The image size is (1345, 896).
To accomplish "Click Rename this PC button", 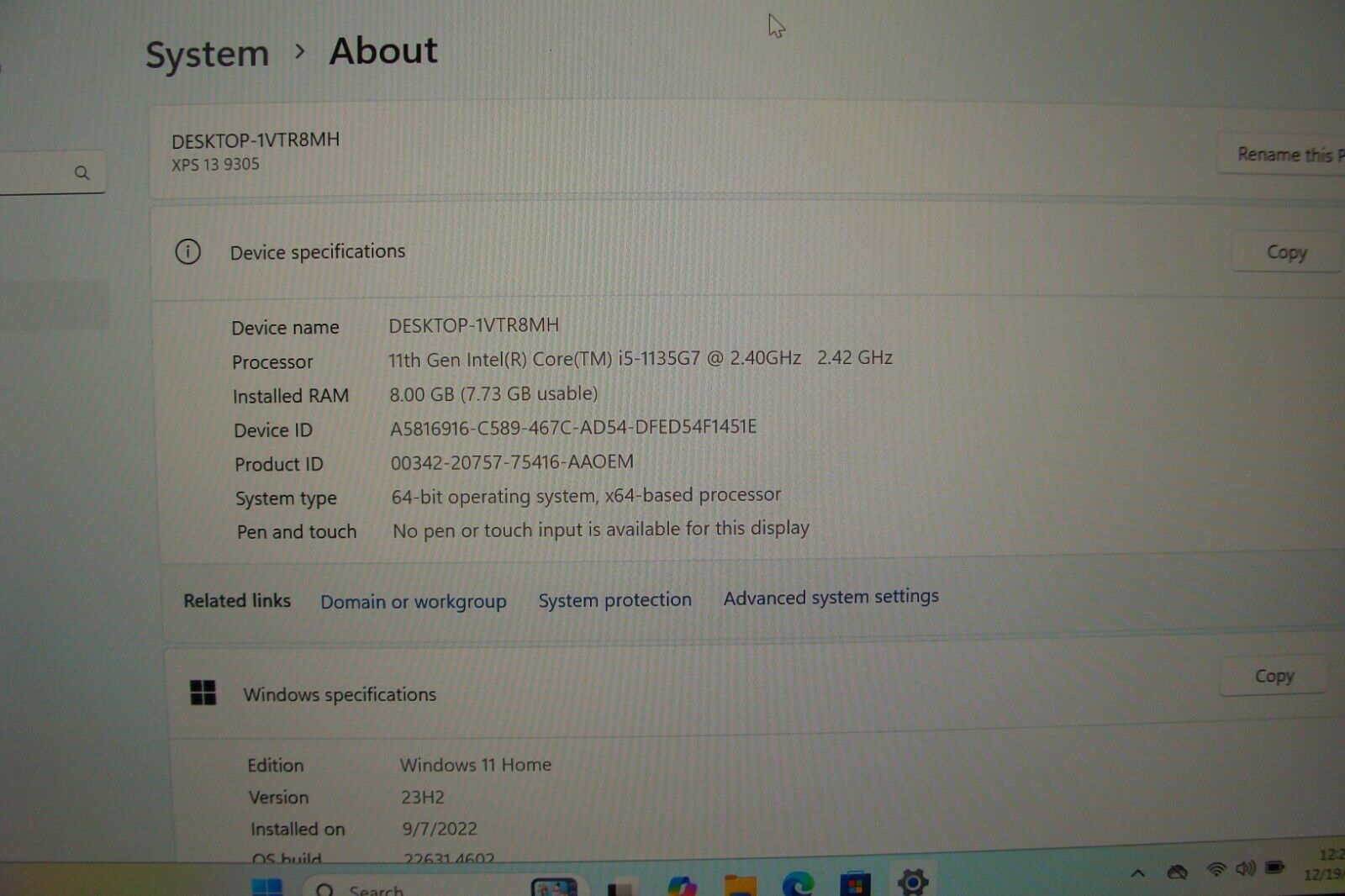I will [1281, 154].
